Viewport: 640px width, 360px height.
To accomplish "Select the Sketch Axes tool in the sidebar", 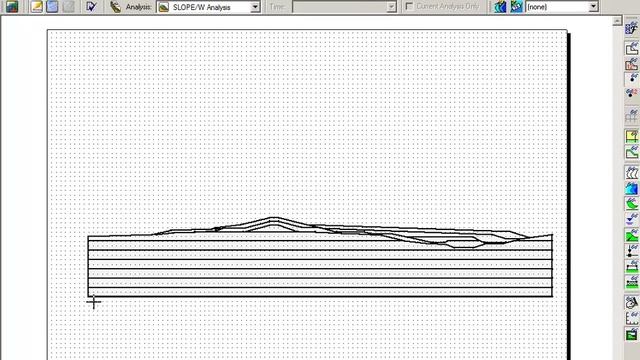I will click(x=631, y=318).
